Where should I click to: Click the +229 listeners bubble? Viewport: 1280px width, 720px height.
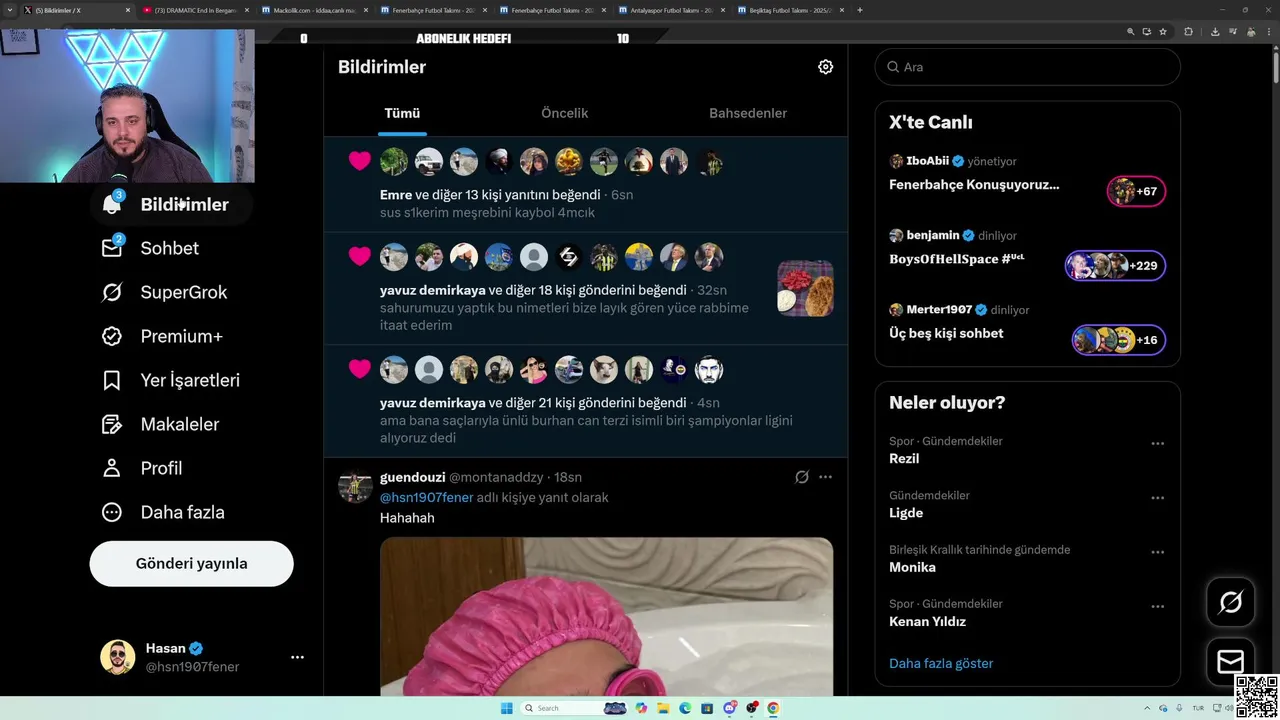pyautogui.click(x=1115, y=266)
